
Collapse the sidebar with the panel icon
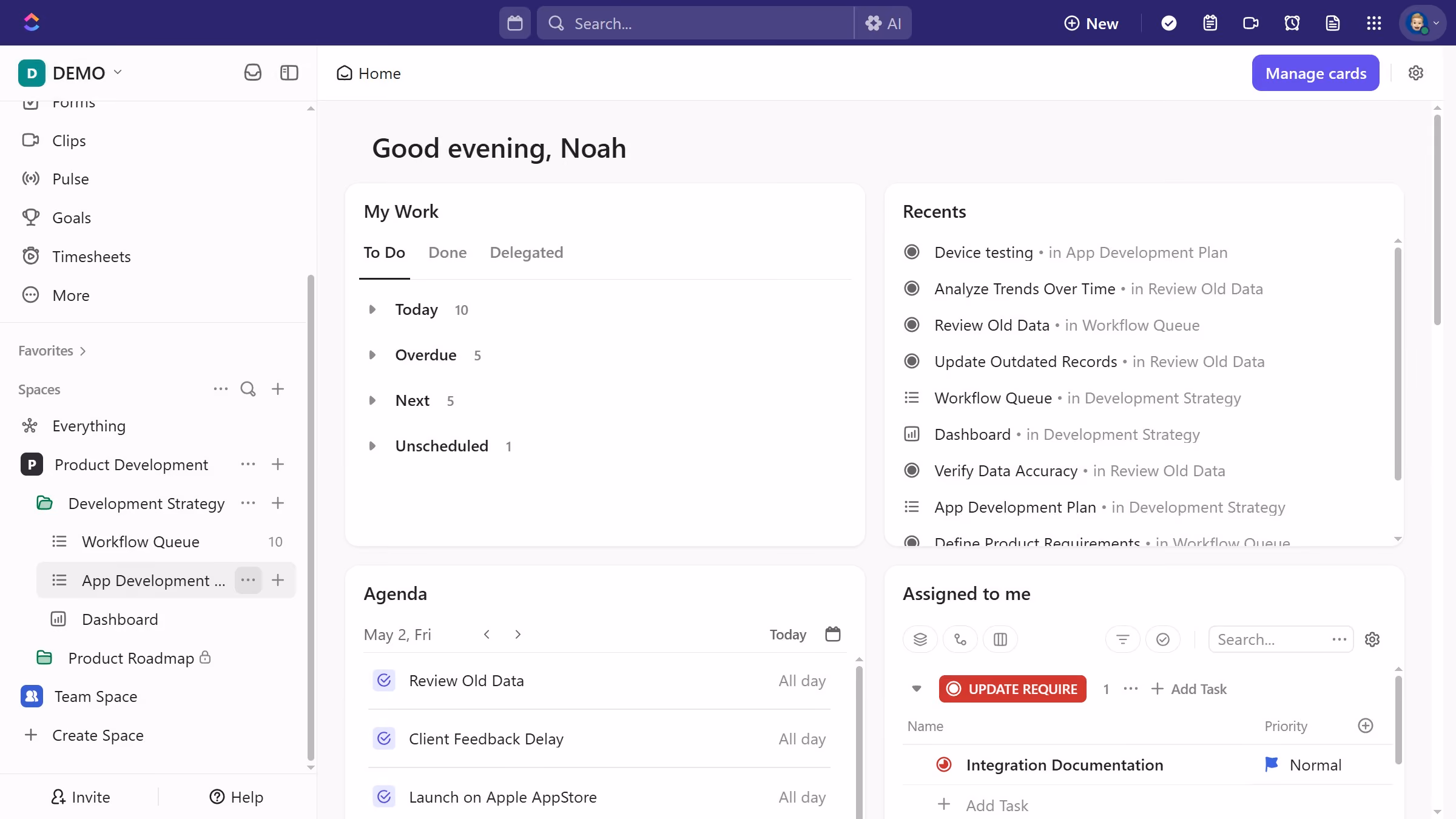coord(289,73)
